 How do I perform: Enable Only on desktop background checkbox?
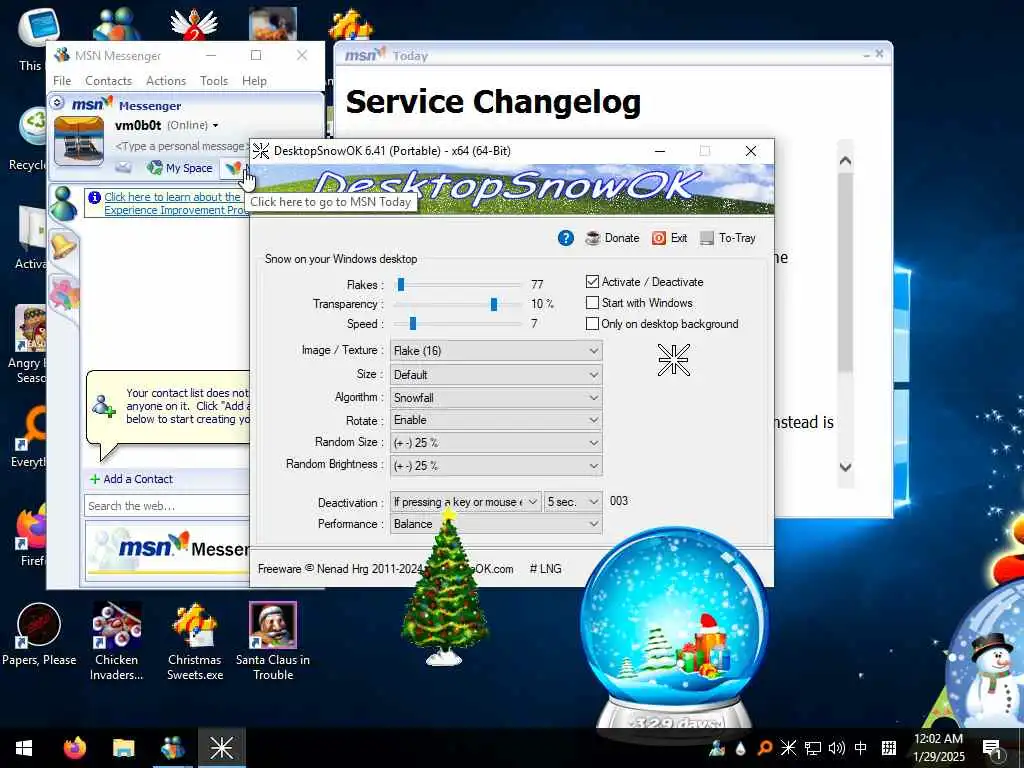(592, 324)
